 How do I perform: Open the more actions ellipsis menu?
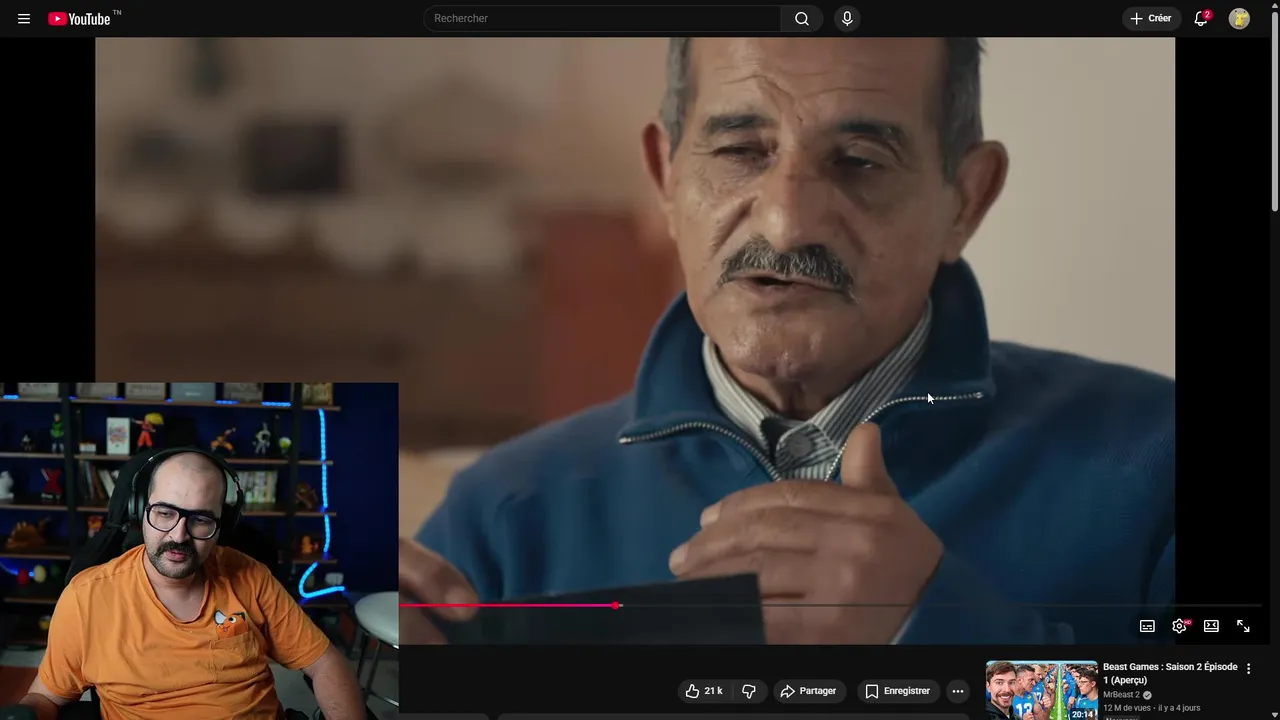[x=958, y=691]
